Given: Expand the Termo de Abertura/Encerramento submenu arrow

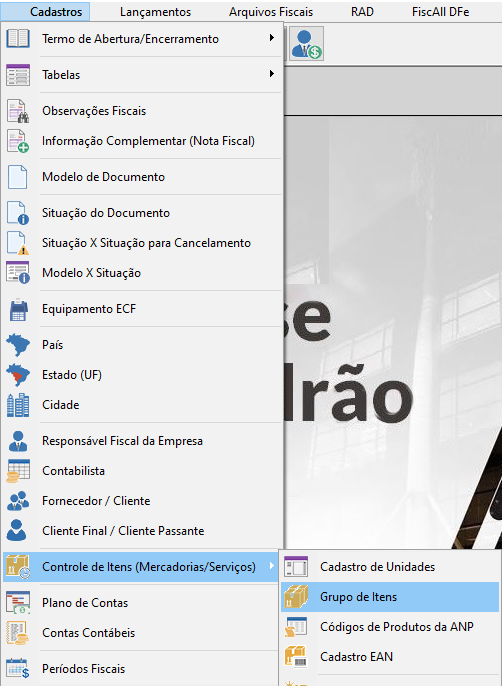Looking at the screenshot, I should 272,38.
